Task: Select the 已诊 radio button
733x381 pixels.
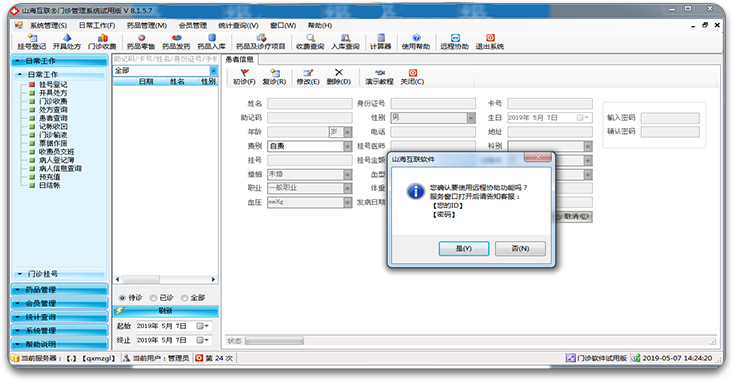Action: [x=153, y=298]
